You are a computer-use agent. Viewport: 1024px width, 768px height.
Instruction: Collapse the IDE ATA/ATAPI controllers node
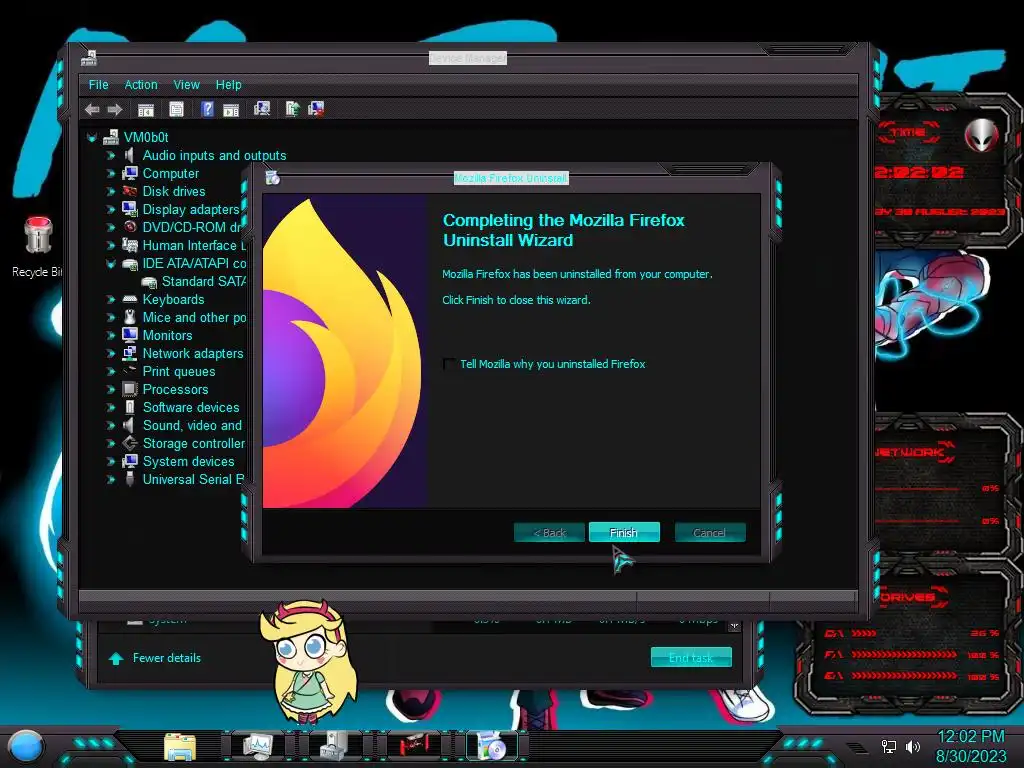110,264
